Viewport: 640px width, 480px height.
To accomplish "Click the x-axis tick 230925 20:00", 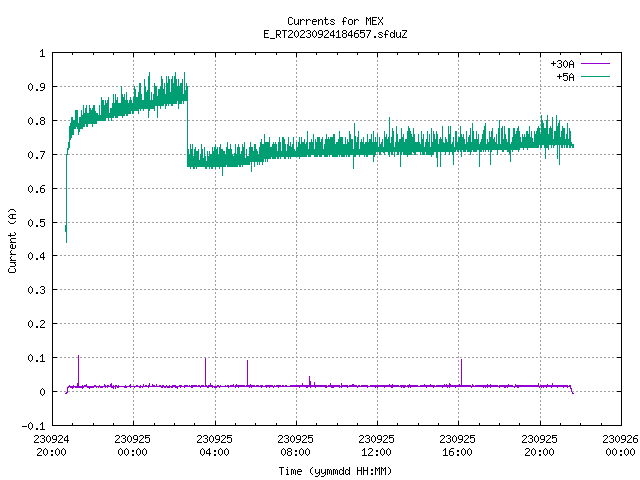I will pos(540,445).
